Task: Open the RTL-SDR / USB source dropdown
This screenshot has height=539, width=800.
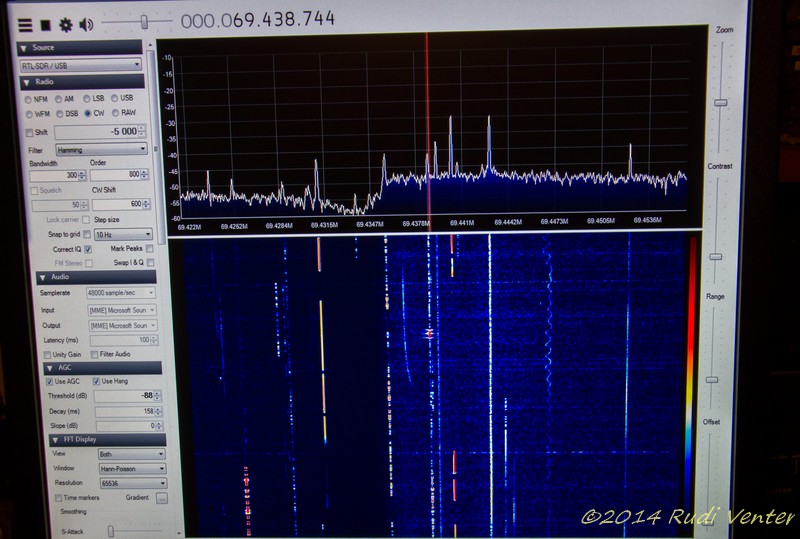Action: click(x=81, y=65)
